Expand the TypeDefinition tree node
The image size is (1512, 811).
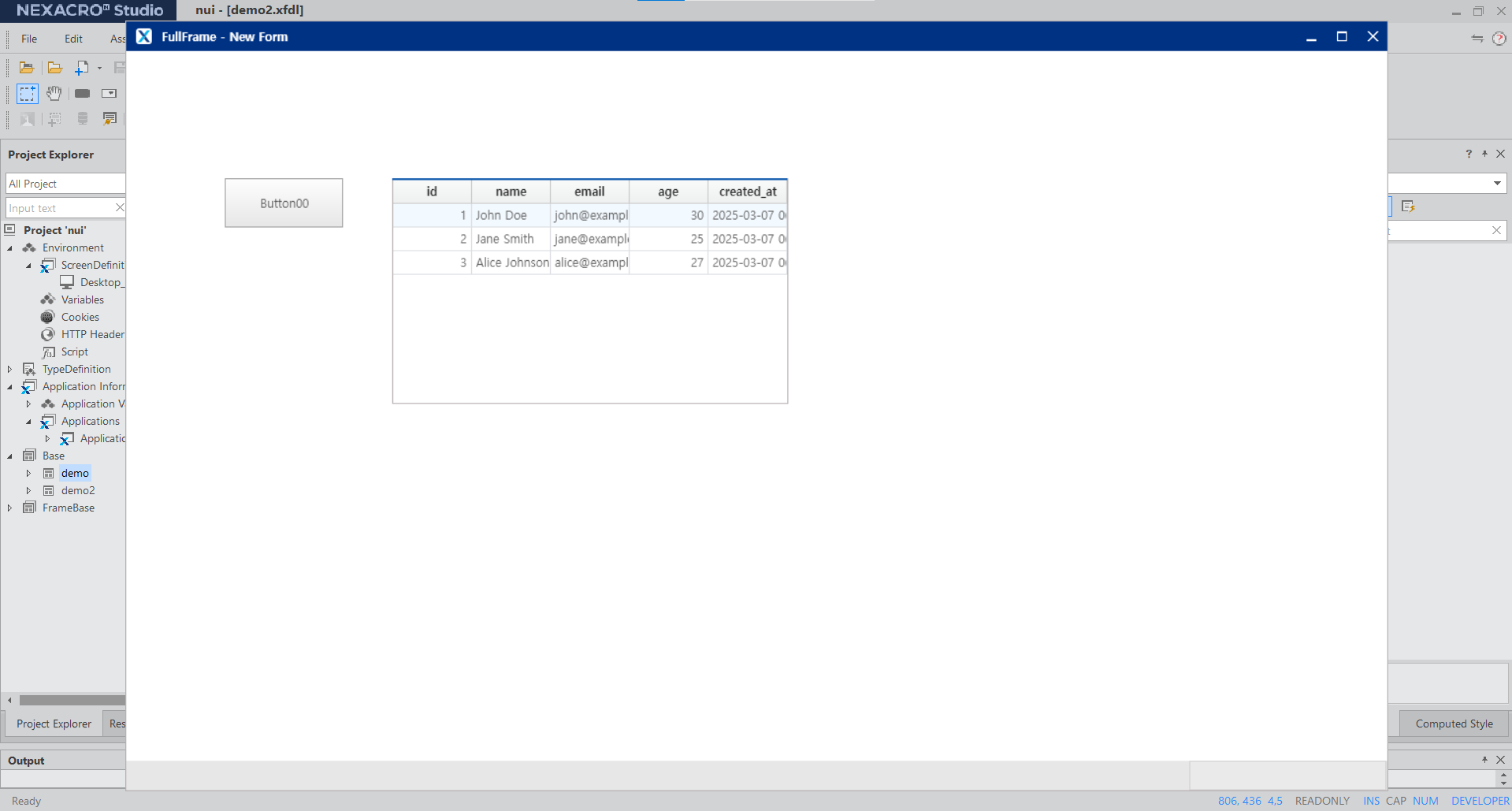pyautogui.click(x=10, y=370)
